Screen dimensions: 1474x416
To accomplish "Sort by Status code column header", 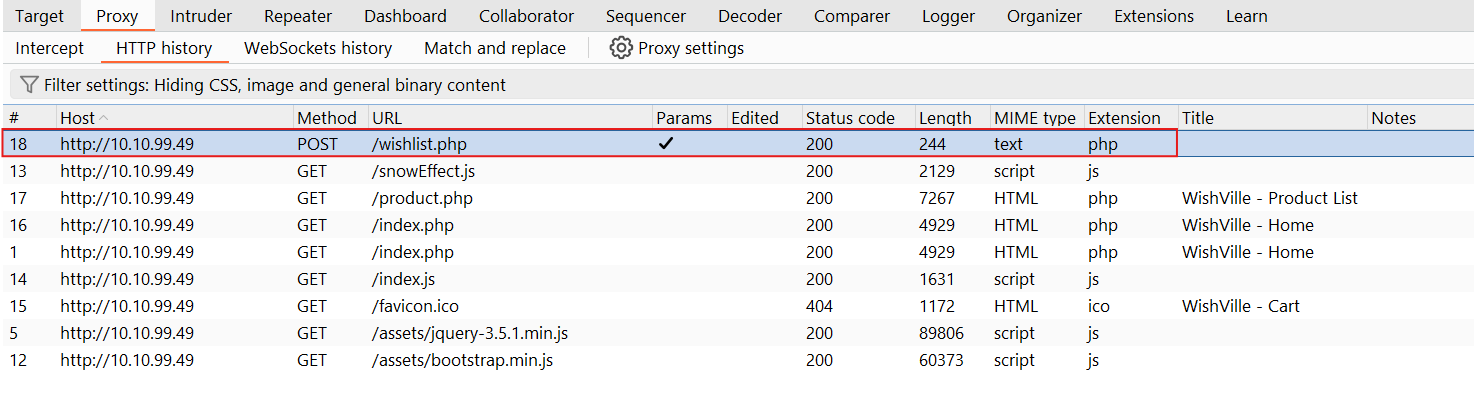I will coord(850,118).
